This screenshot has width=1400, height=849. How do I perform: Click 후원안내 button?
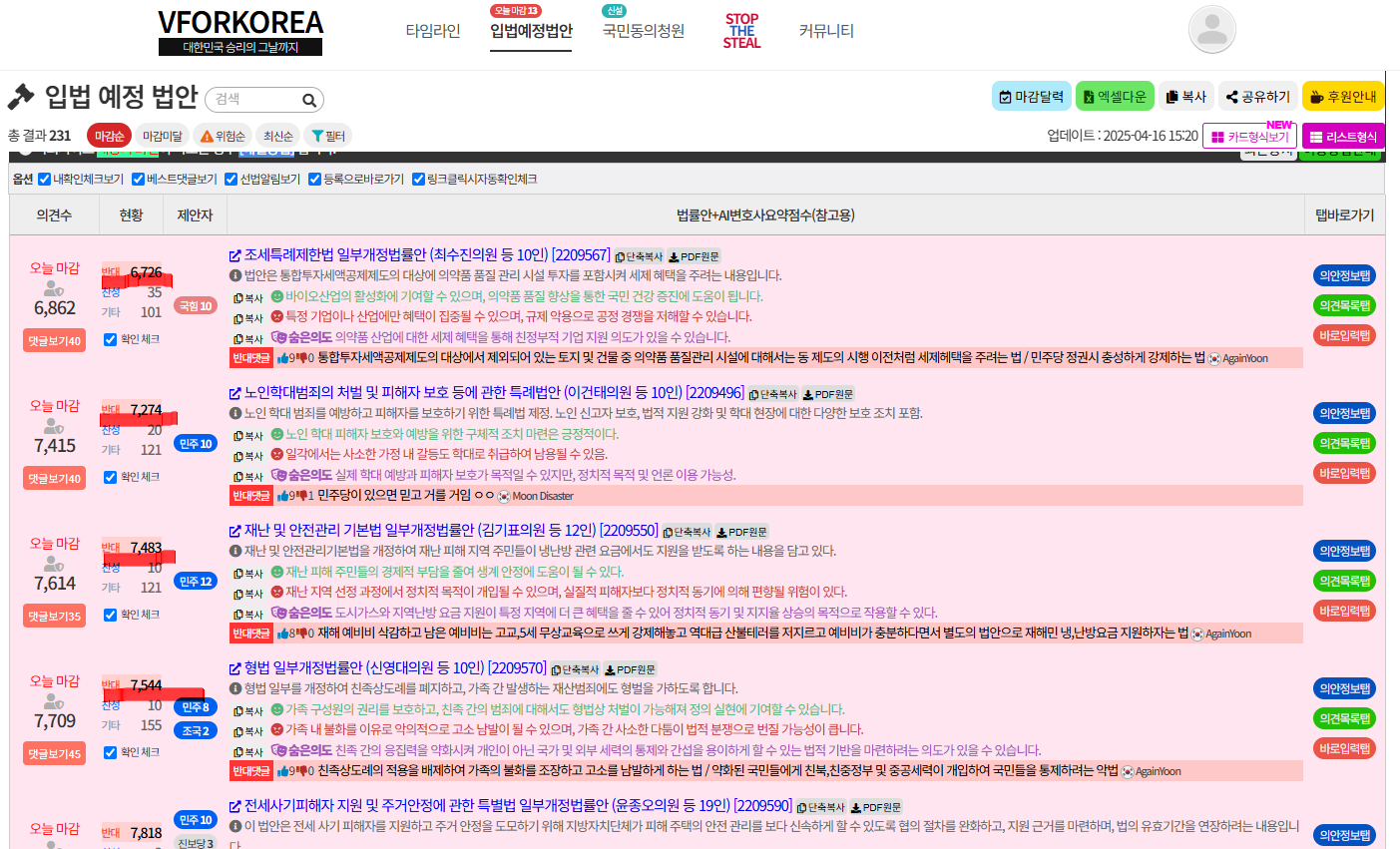pos(1343,96)
